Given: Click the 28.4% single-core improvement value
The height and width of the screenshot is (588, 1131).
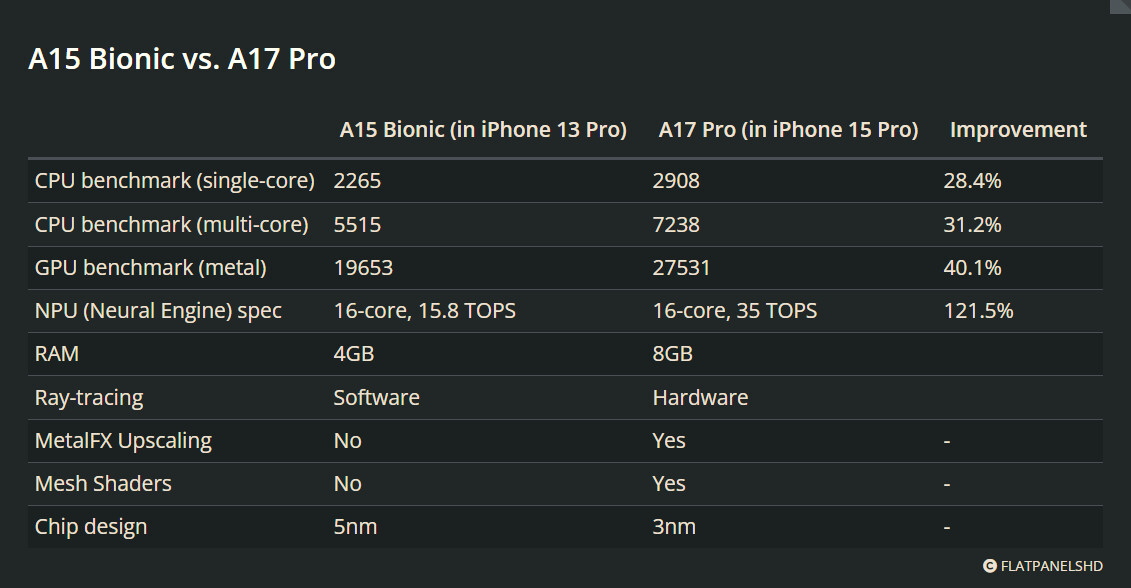Looking at the screenshot, I should [972, 181].
